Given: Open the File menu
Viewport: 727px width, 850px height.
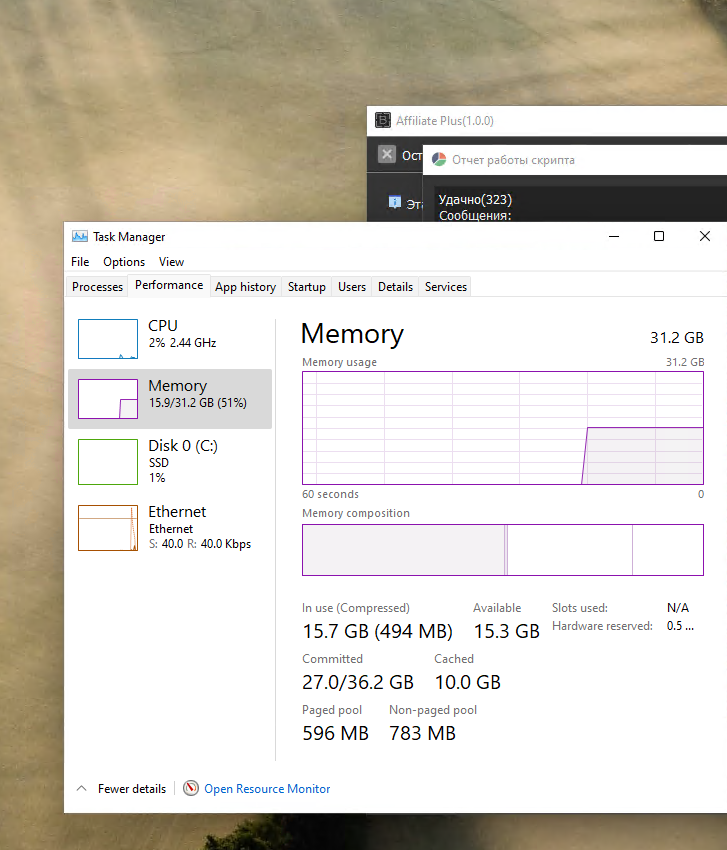Looking at the screenshot, I should pos(80,262).
